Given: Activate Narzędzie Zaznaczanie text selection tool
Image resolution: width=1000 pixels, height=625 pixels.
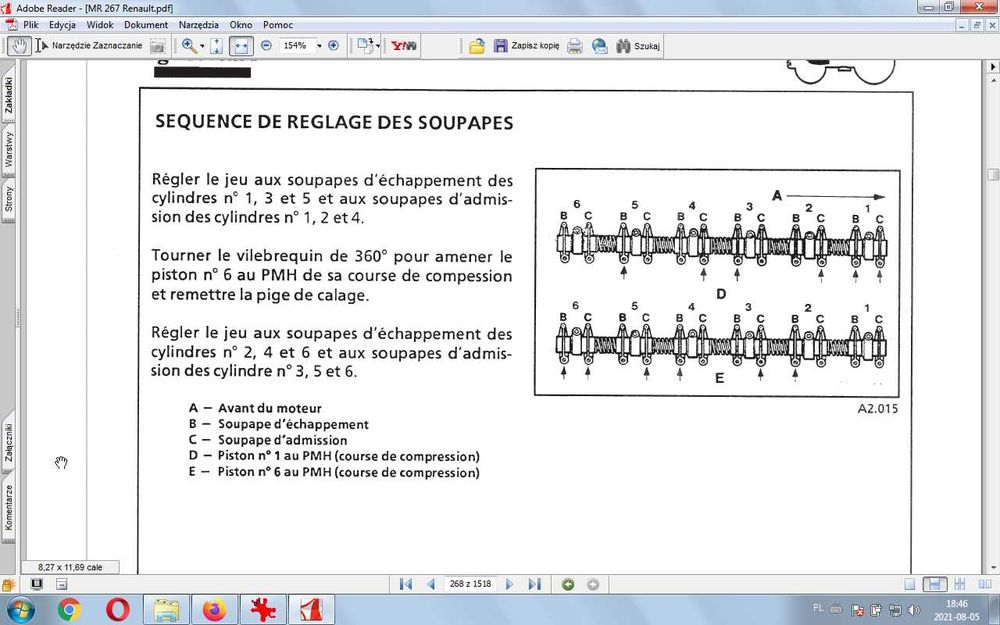Looking at the screenshot, I should point(89,46).
